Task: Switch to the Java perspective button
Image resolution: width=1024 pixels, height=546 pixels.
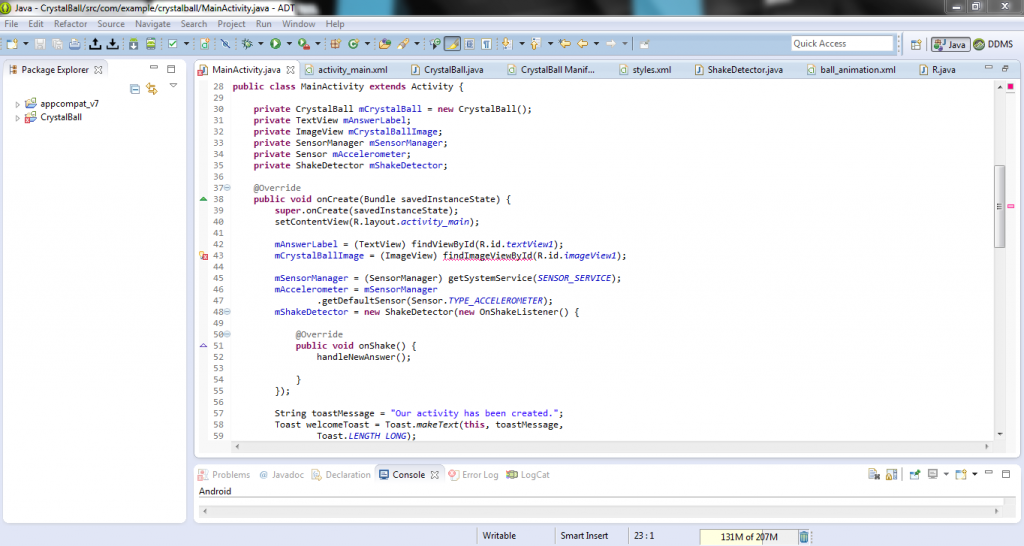Action: pyautogui.click(x=950, y=44)
